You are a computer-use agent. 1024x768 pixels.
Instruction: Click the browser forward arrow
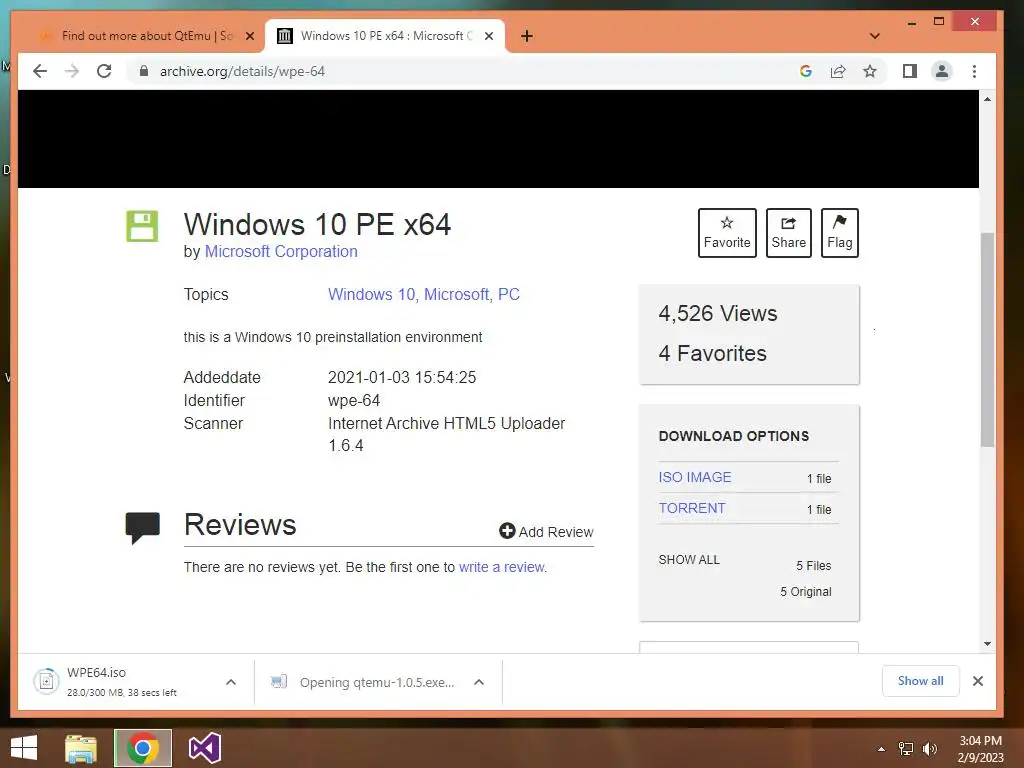(x=72, y=71)
